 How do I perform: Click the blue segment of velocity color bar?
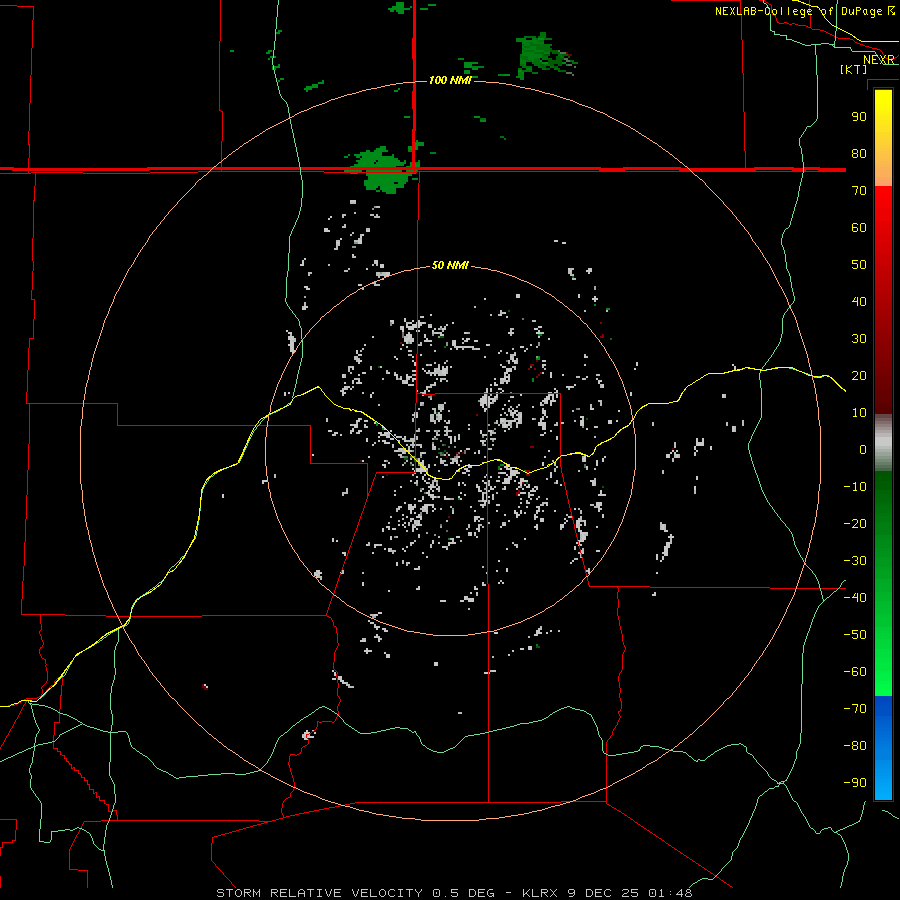(x=883, y=748)
